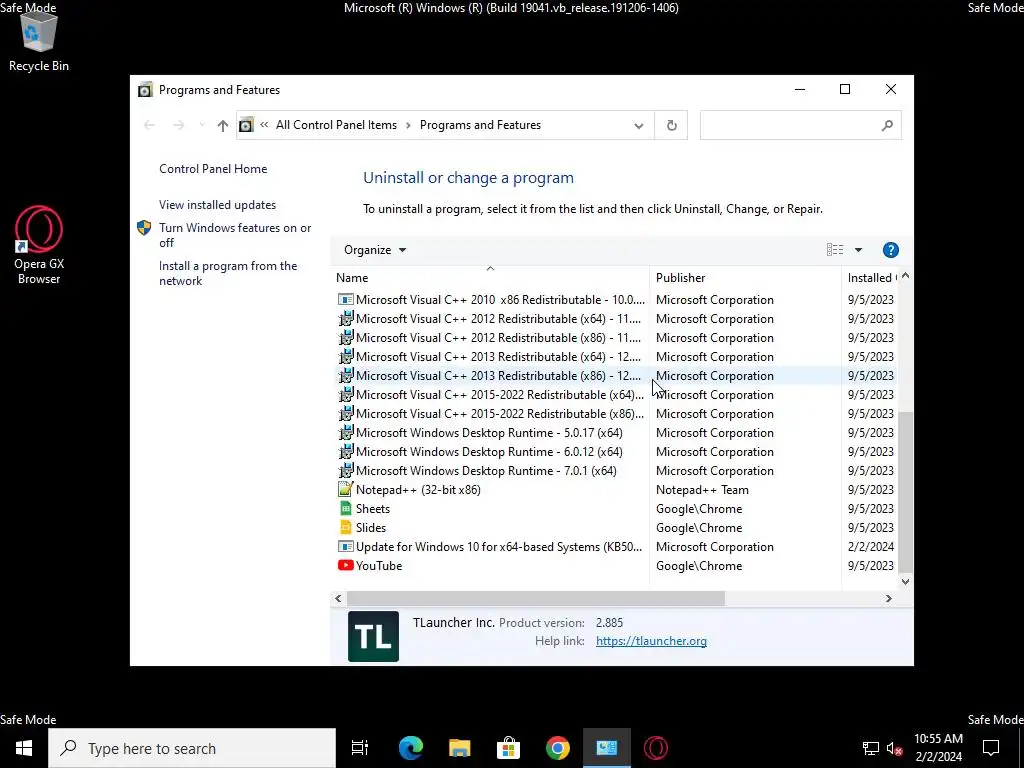Expand the view options dropdown arrow
This screenshot has width=1024, height=768.
click(x=858, y=250)
